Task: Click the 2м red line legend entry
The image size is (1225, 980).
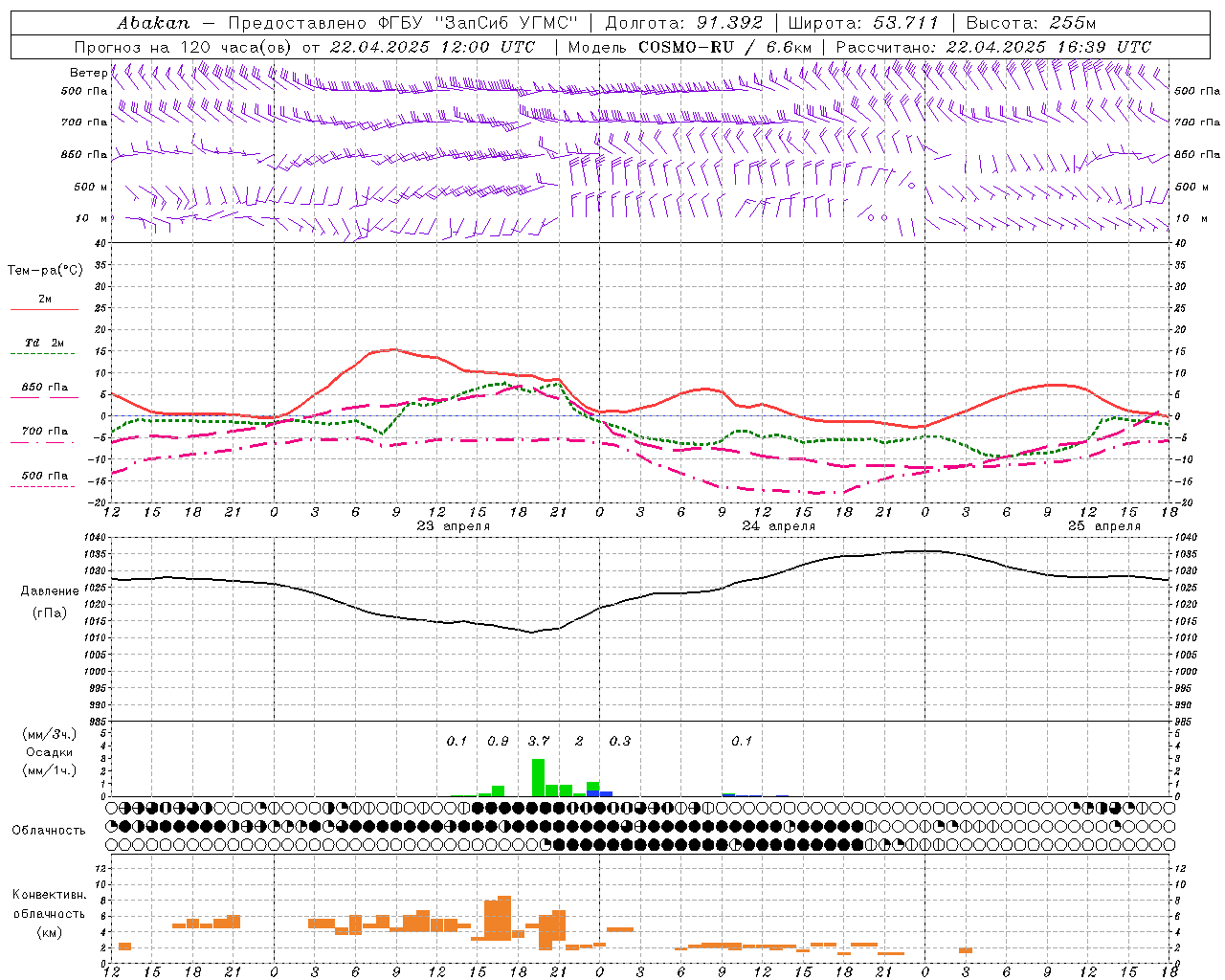Action: [45, 303]
